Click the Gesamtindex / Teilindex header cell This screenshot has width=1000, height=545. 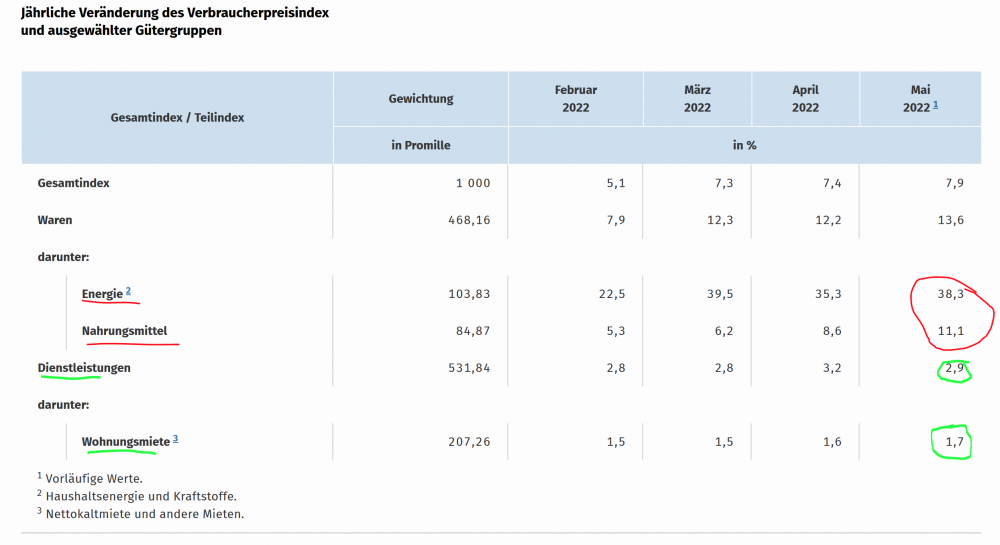click(177, 117)
